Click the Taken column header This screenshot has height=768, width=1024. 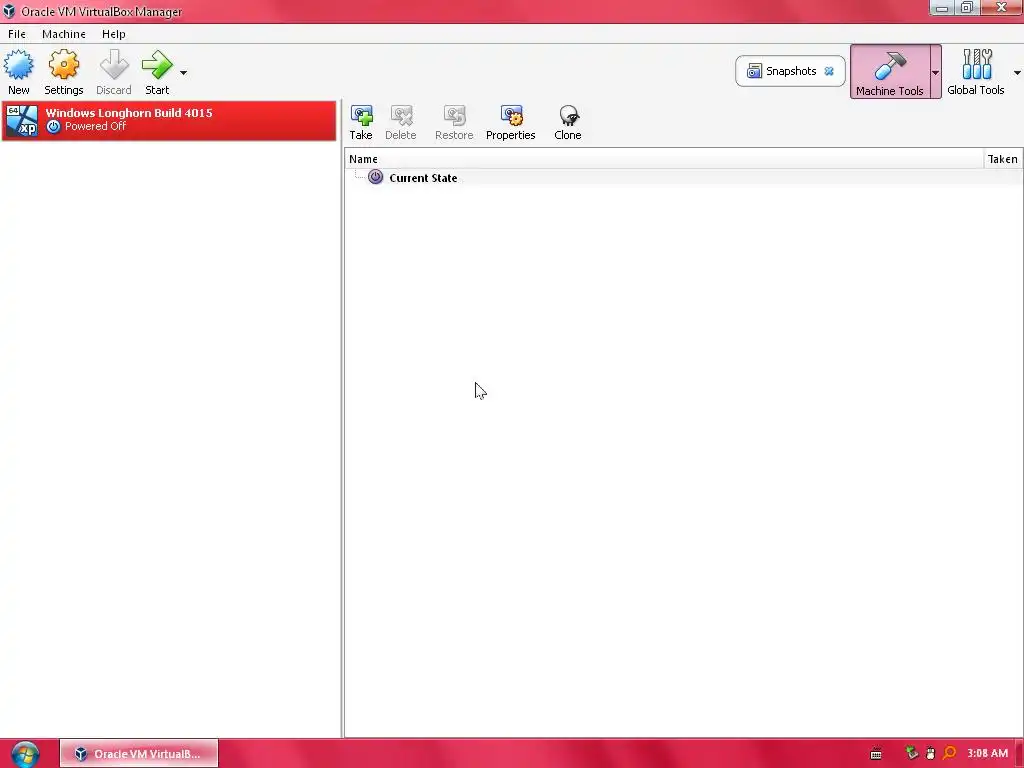[1002, 159]
